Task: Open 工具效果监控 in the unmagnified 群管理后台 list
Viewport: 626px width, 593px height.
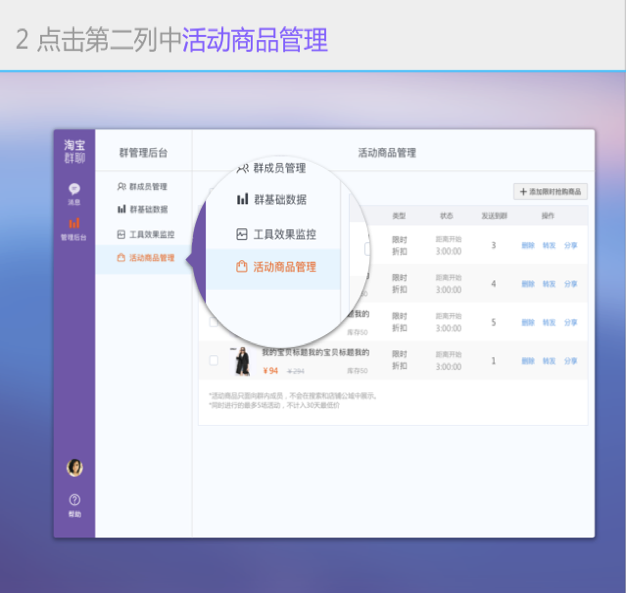Action: (146, 234)
